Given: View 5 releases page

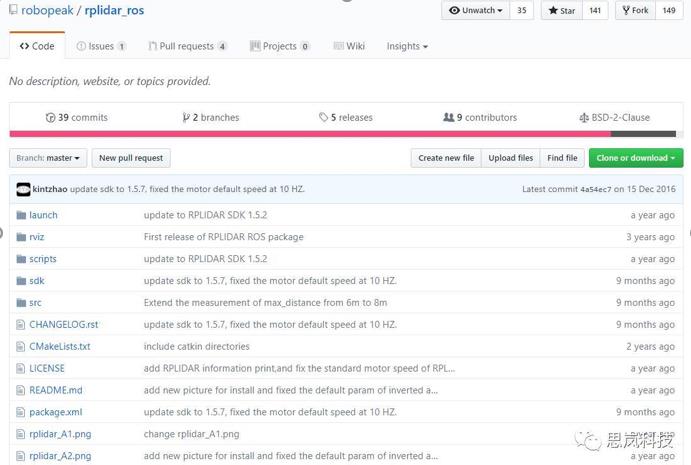Looking at the screenshot, I should [x=346, y=117].
